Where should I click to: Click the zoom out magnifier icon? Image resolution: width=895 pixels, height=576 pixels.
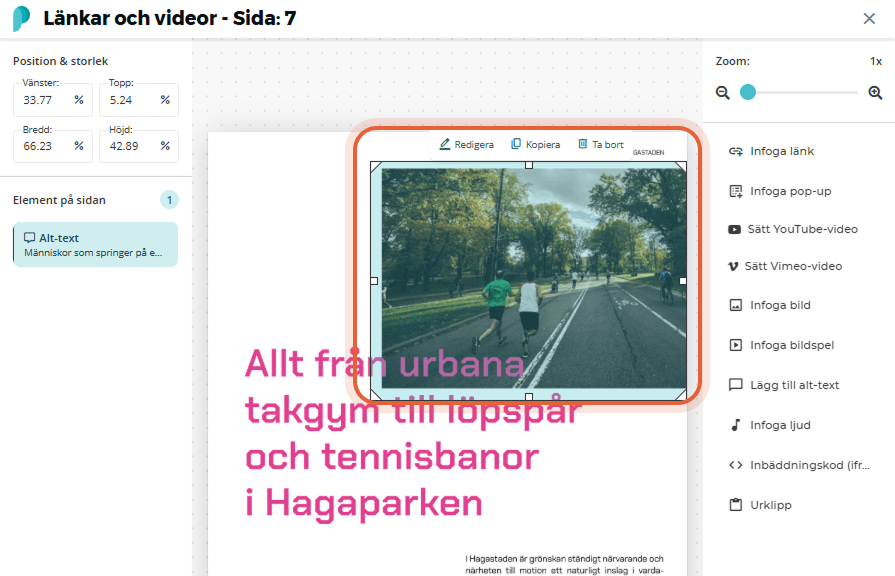click(x=723, y=92)
